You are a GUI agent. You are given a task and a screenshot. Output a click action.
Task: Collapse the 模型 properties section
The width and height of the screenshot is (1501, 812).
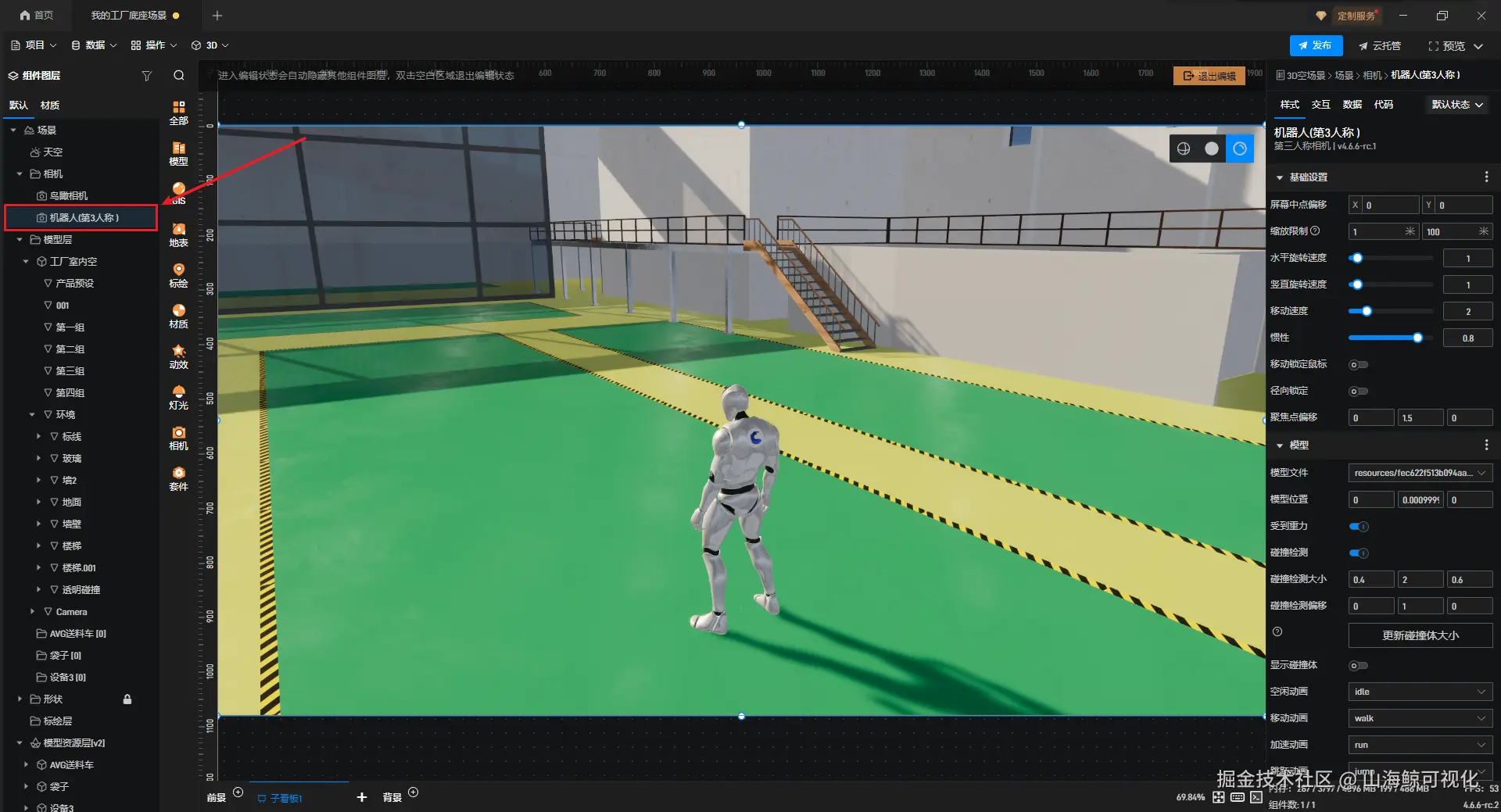1280,445
